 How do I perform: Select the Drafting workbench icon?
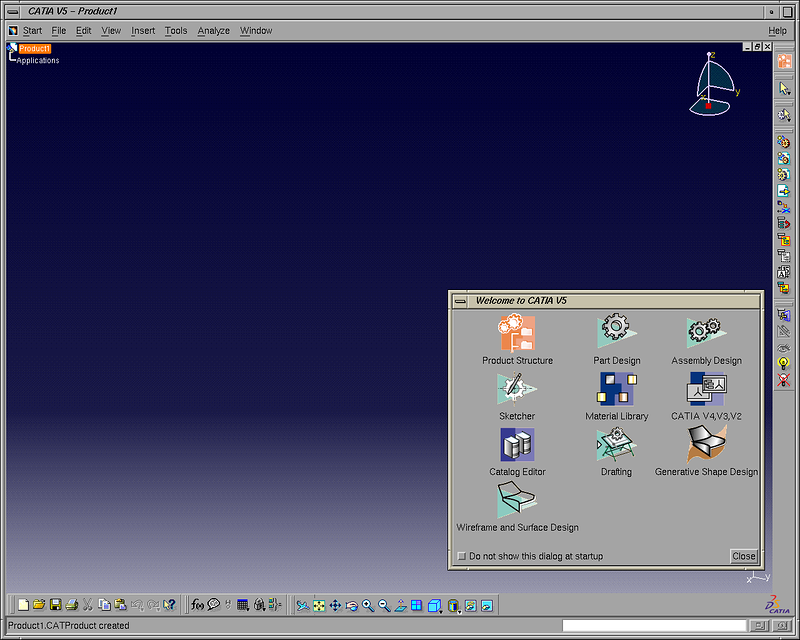pyautogui.click(x=616, y=444)
